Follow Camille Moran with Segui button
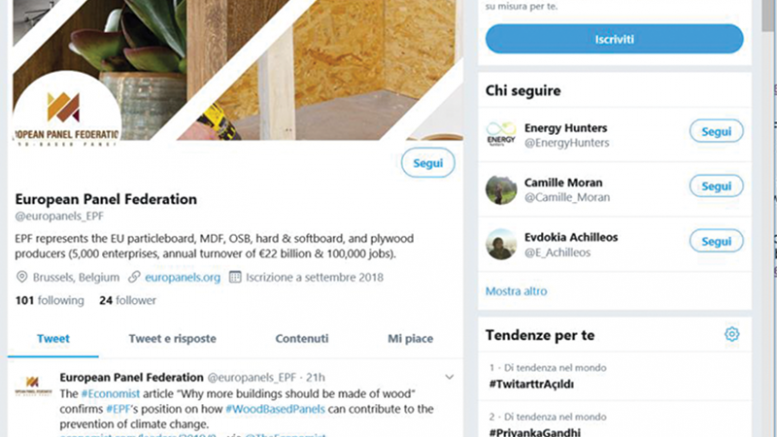This screenshot has height=437, width=777. click(716, 186)
